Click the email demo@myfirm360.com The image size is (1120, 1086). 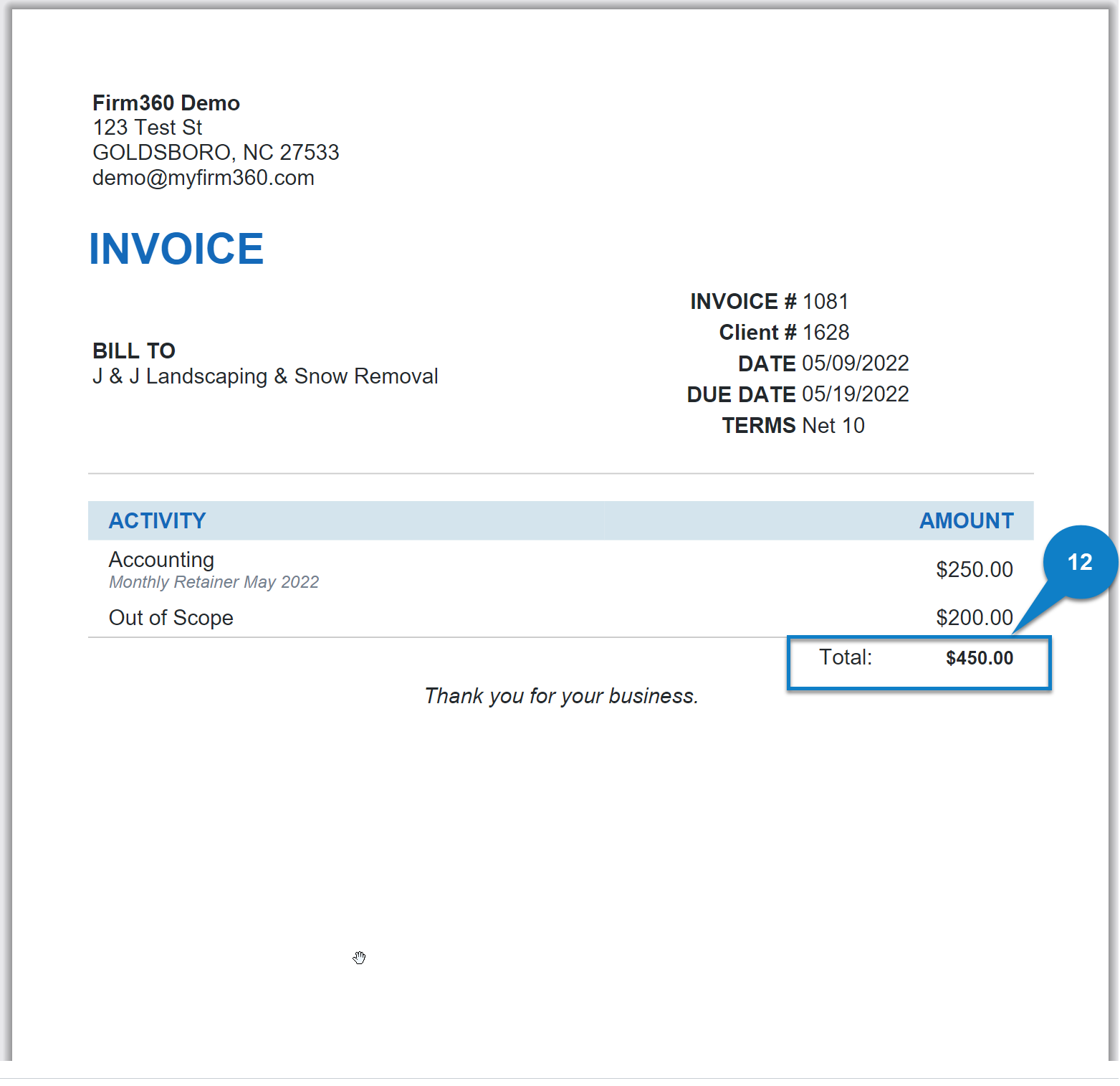pos(203,177)
